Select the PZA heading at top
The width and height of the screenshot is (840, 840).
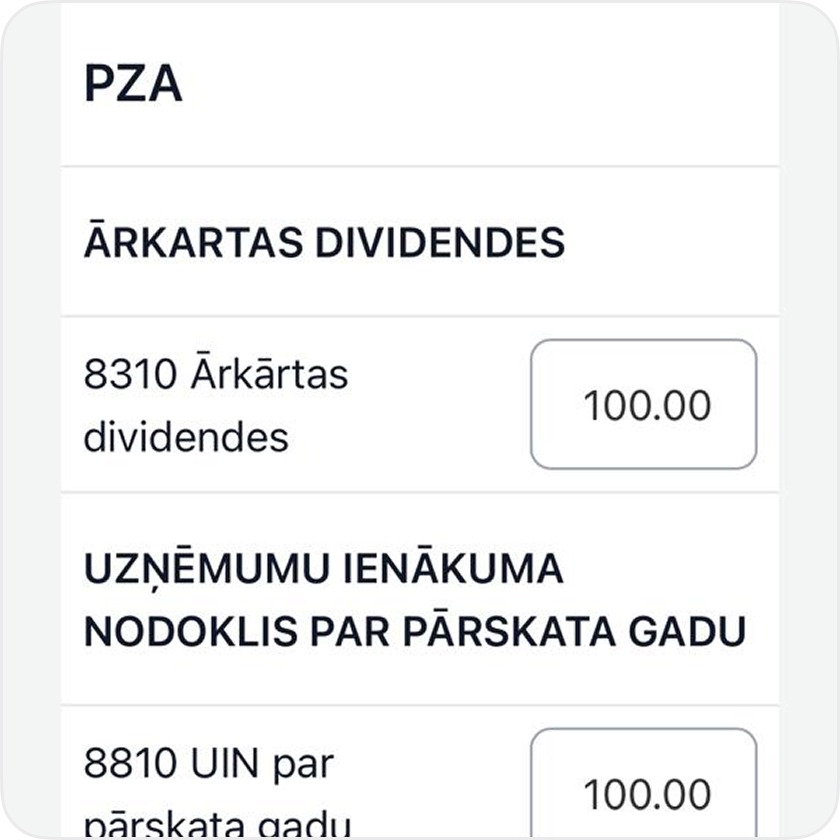coord(133,83)
